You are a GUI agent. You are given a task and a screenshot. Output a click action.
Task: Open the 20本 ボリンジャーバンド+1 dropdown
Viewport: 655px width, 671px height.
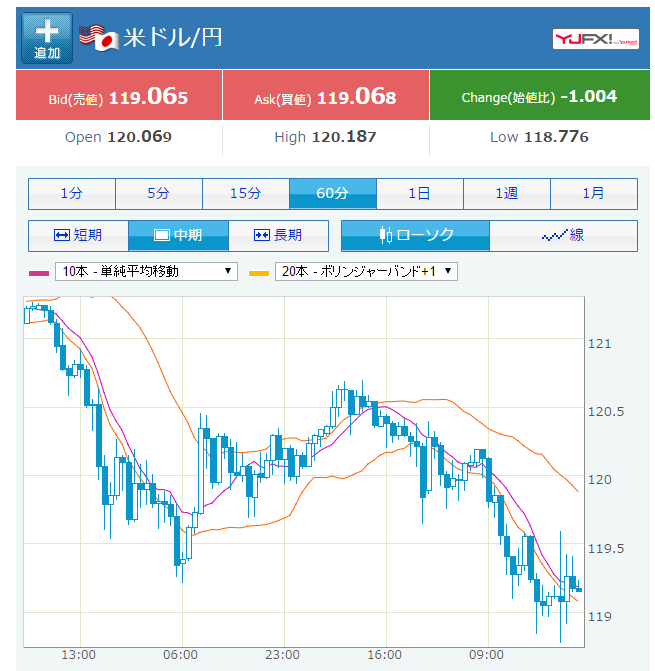point(367,271)
